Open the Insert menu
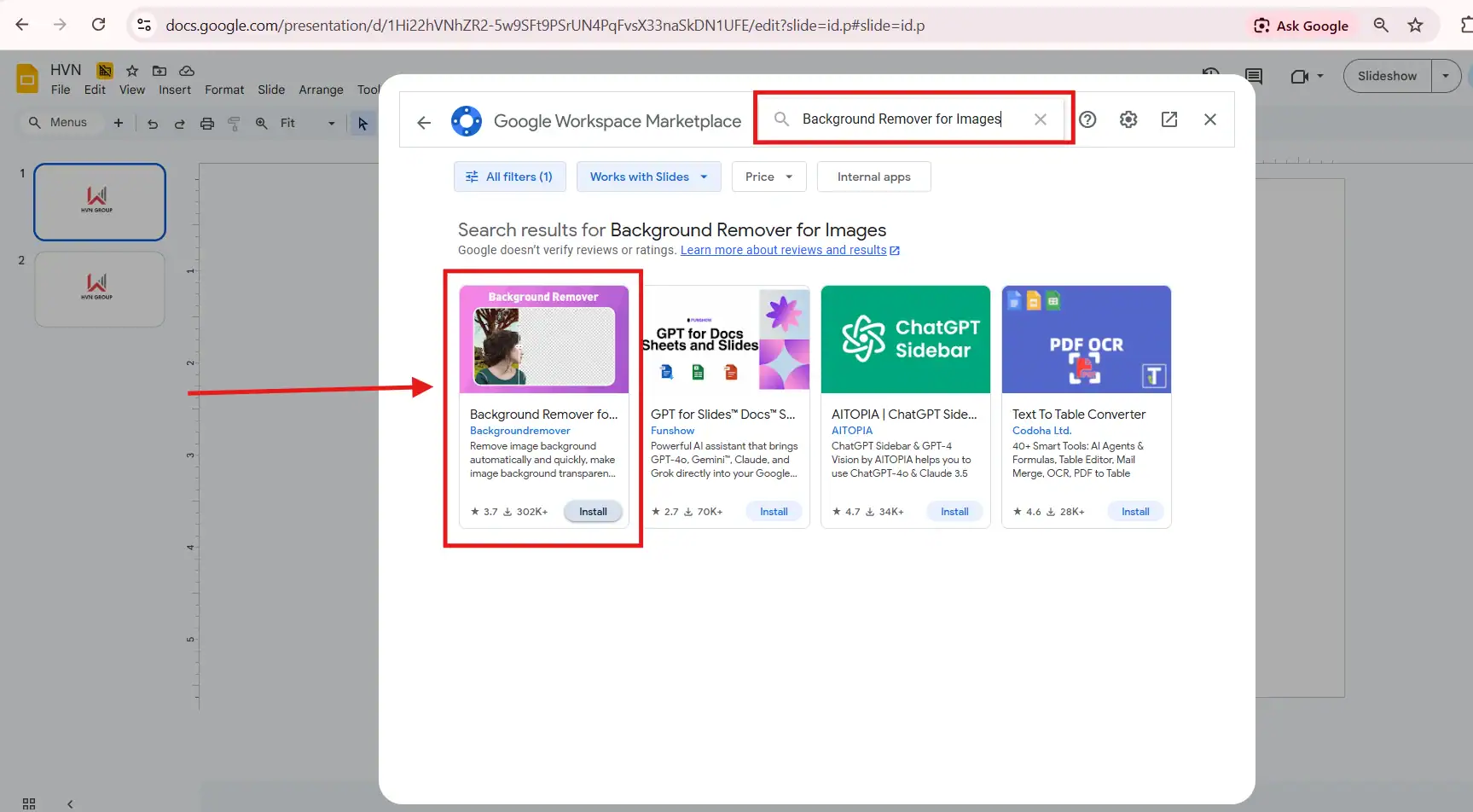This screenshot has width=1473, height=812. [x=175, y=90]
